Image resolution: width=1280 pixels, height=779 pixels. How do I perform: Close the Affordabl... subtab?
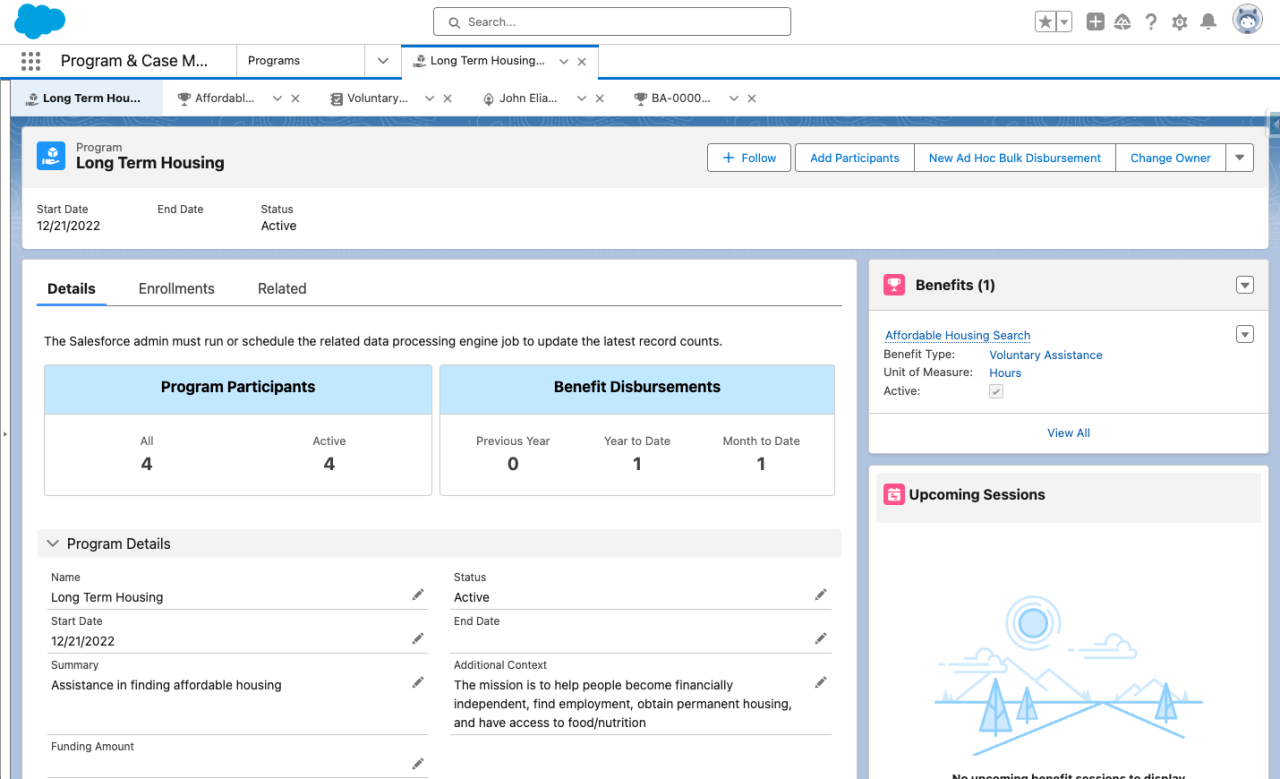tap(295, 98)
